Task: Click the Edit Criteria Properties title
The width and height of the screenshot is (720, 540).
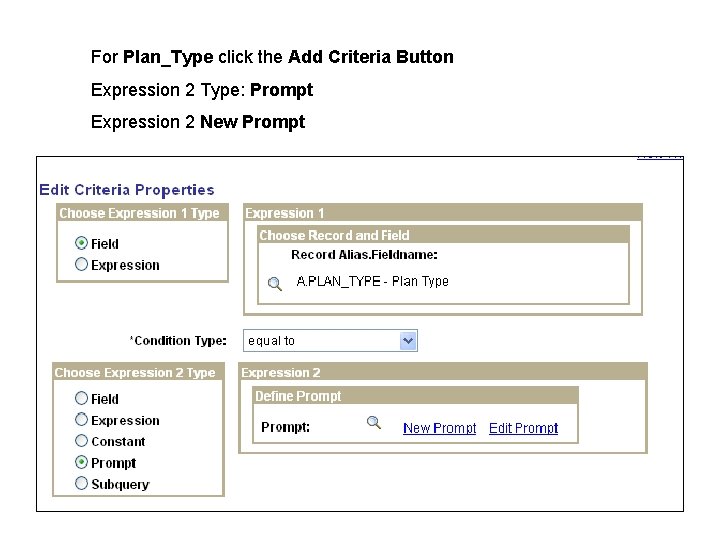Action: coord(126,190)
